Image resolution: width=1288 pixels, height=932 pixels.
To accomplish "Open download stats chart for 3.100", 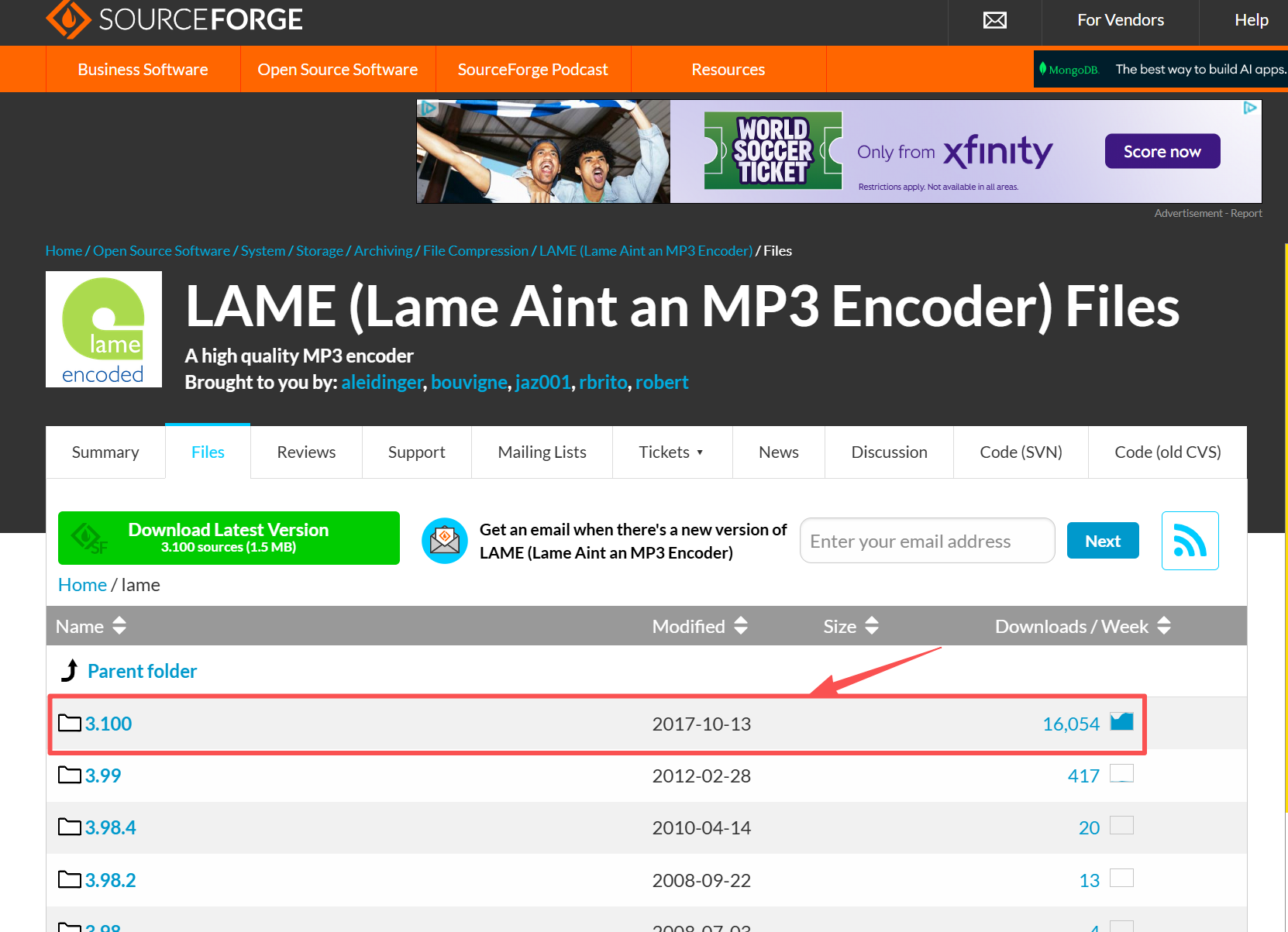I will click(x=1121, y=721).
